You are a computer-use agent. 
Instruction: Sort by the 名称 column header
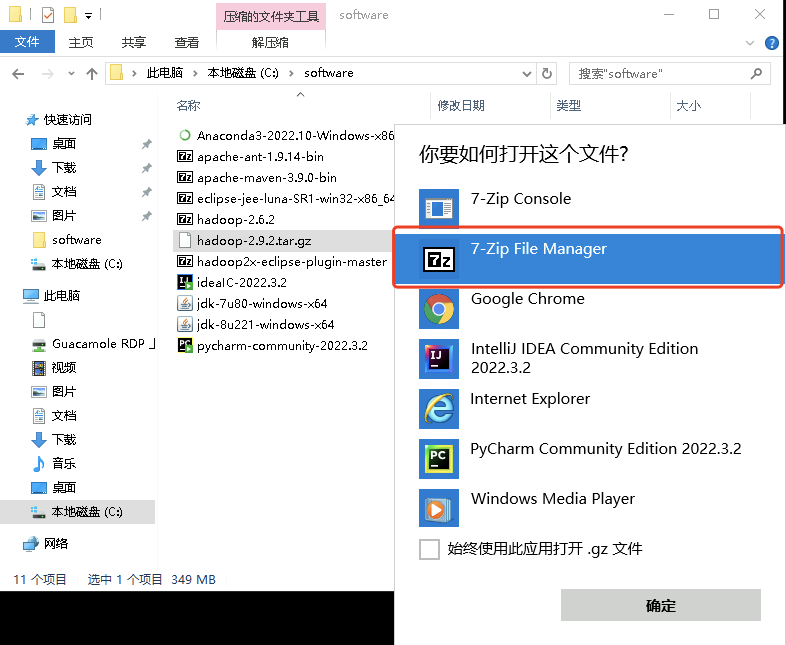pyautogui.click(x=188, y=106)
